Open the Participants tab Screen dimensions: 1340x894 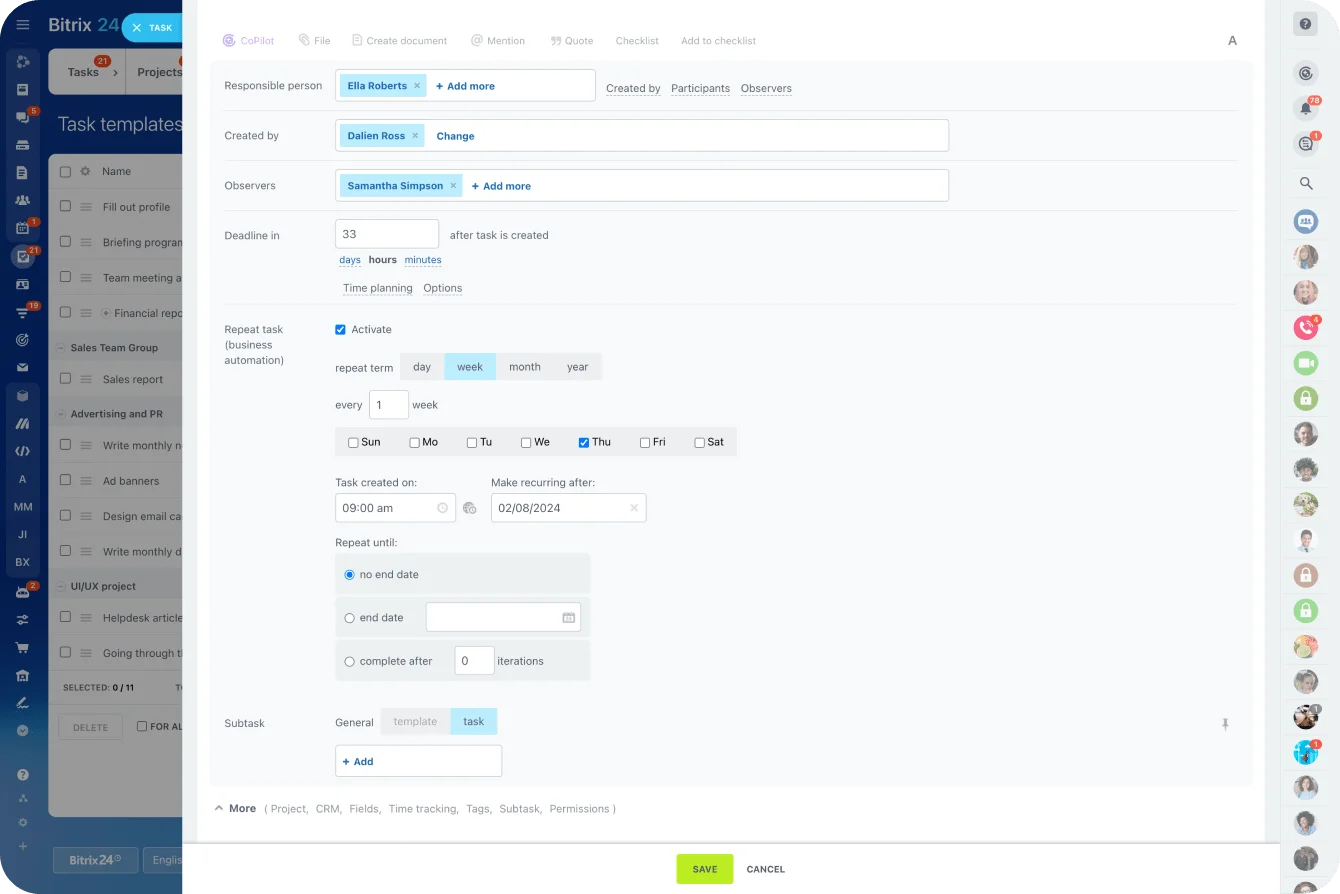[700, 88]
